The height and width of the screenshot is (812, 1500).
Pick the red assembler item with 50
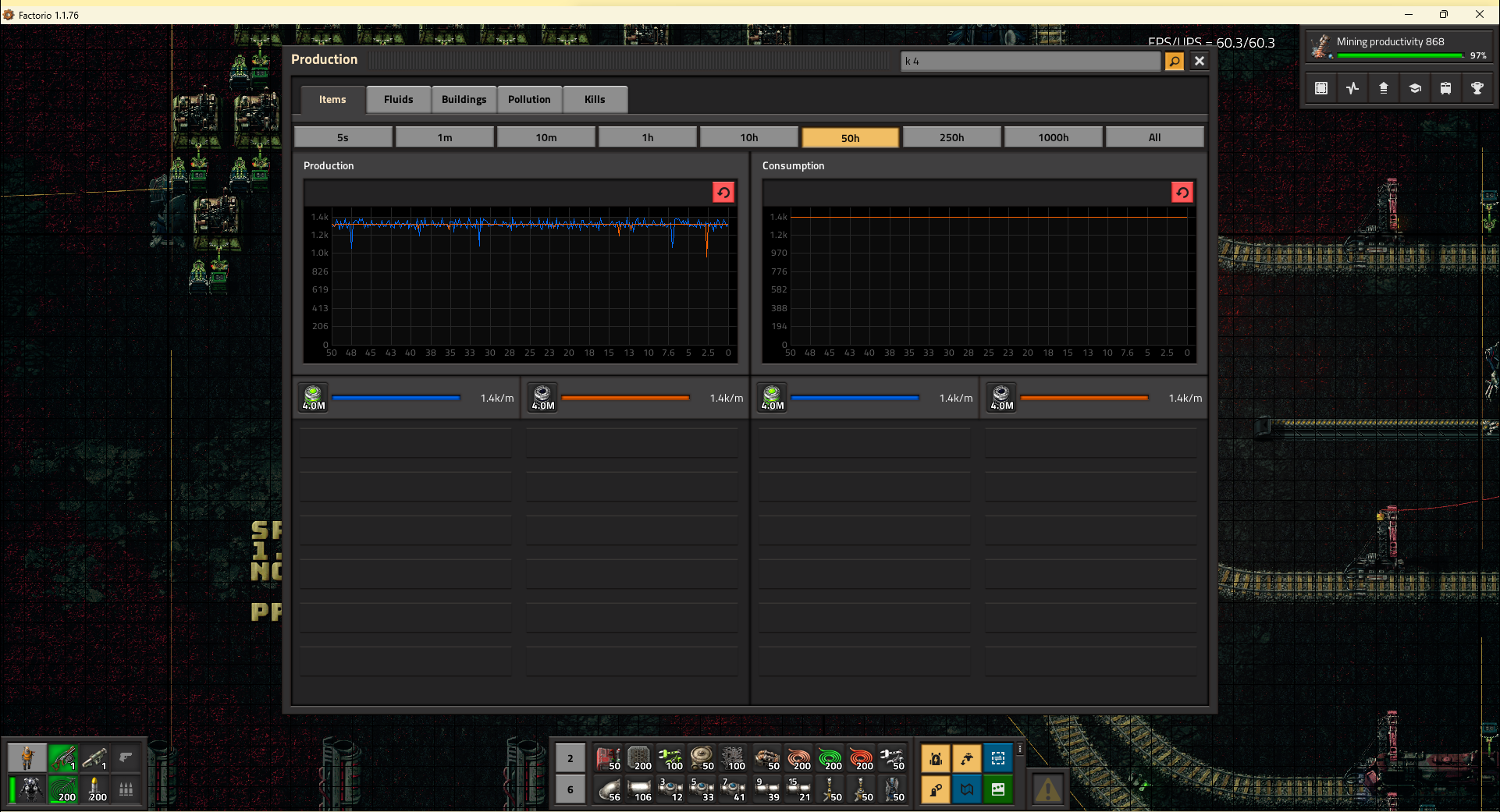(x=608, y=758)
